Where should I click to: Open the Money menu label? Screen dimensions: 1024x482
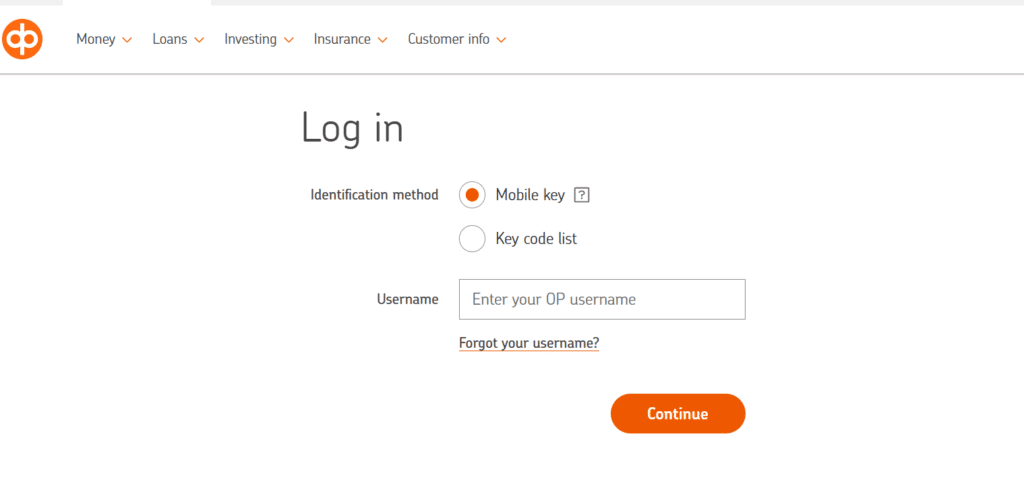[x=96, y=39]
